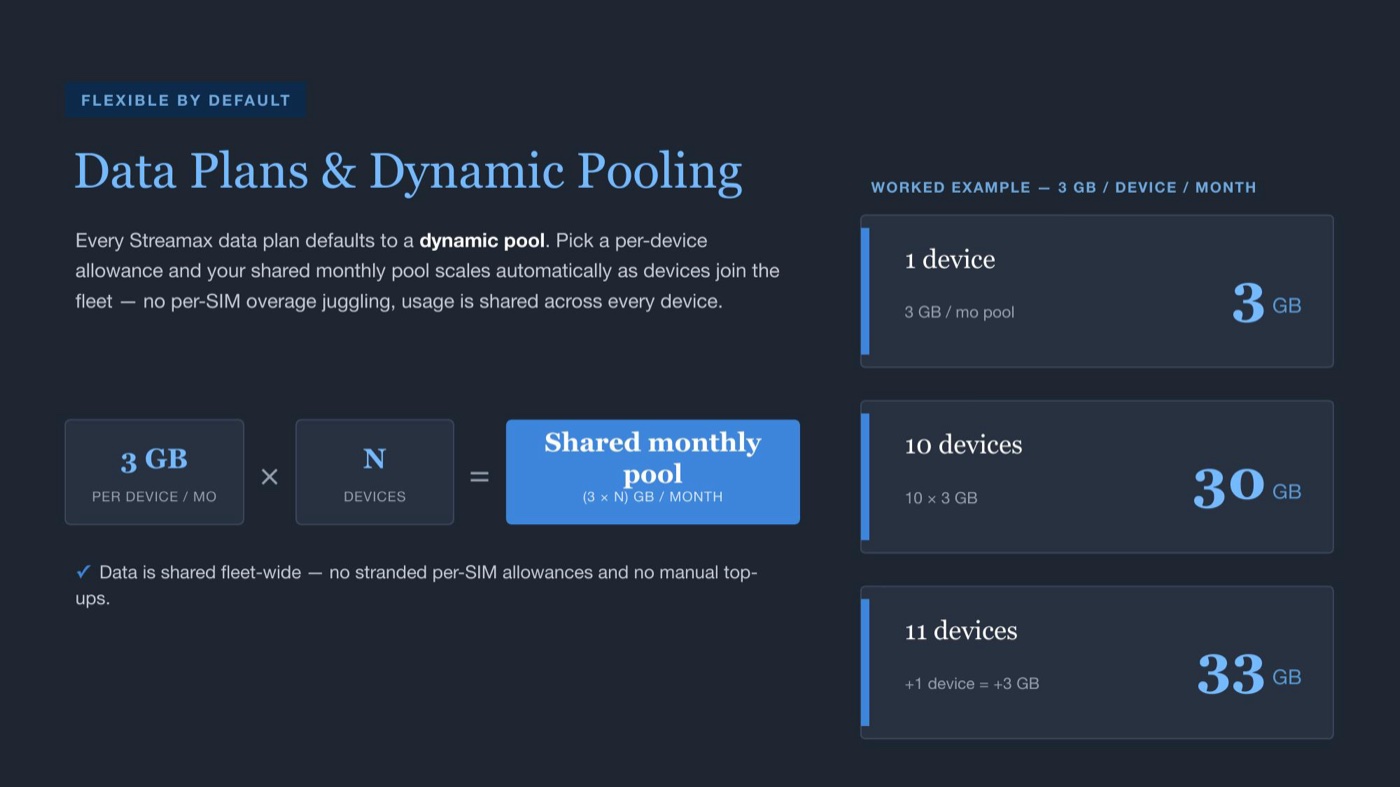The width and height of the screenshot is (1400, 787).
Task: Select the Data Plans & Dynamic Pooling heading
Action: (408, 171)
